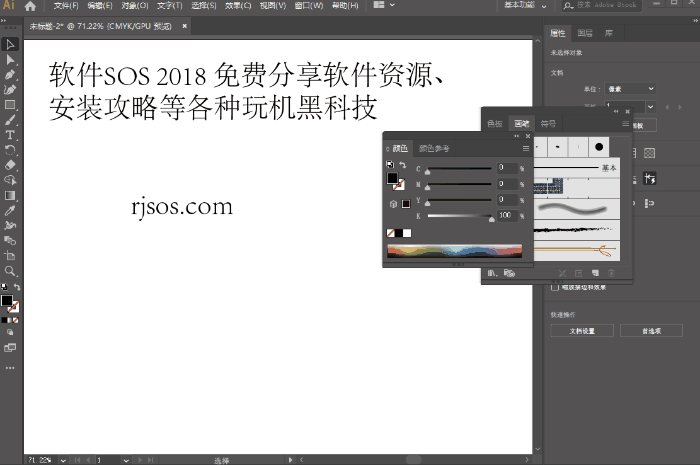The image size is (700, 465).
Task: Swap fill and stroke in toolbar
Action: pyautogui.click(x=17, y=287)
